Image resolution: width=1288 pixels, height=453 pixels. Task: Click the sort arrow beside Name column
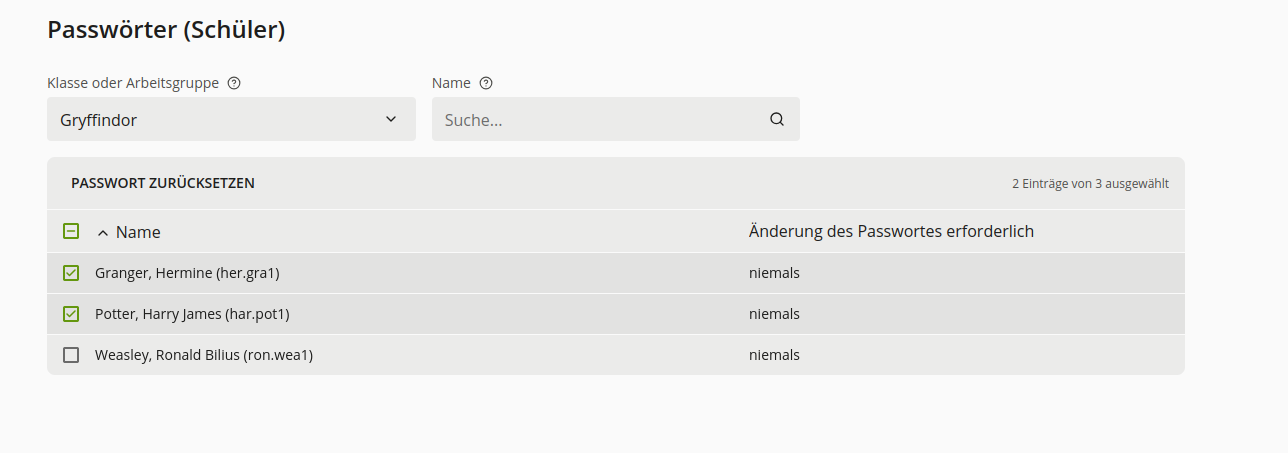point(102,232)
